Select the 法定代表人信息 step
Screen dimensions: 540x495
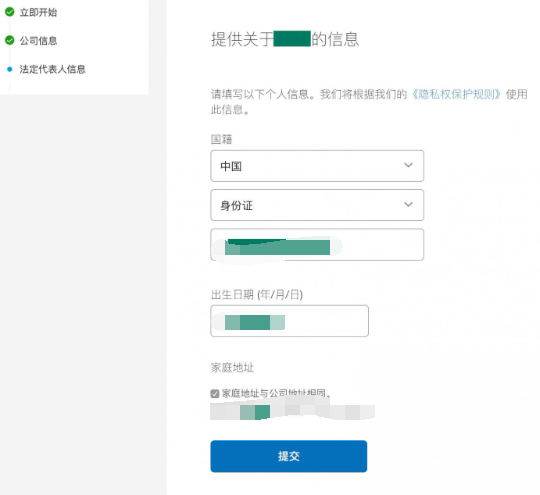click(52, 69)
